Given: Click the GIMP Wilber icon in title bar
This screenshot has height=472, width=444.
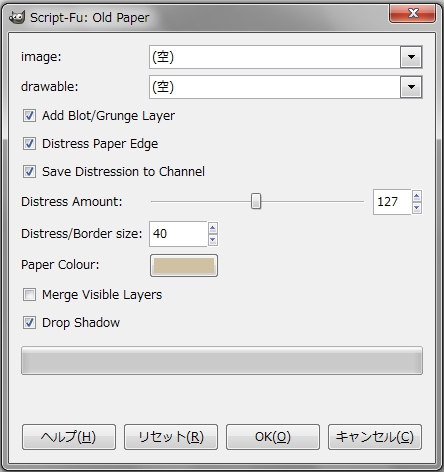Looking at the screenshot, I should (17, 17).
